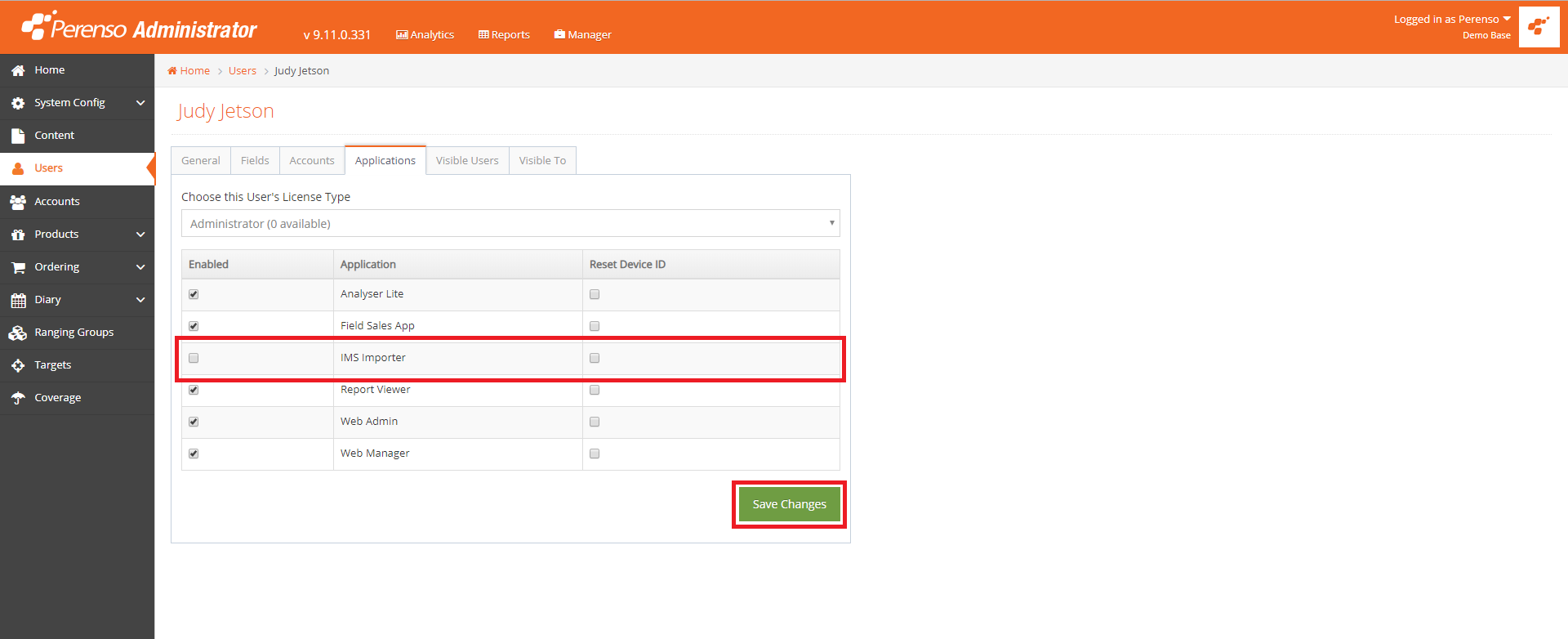
Task: Click the Ordering cart icon
Action: pyautogui.click(x=18, y=267)
